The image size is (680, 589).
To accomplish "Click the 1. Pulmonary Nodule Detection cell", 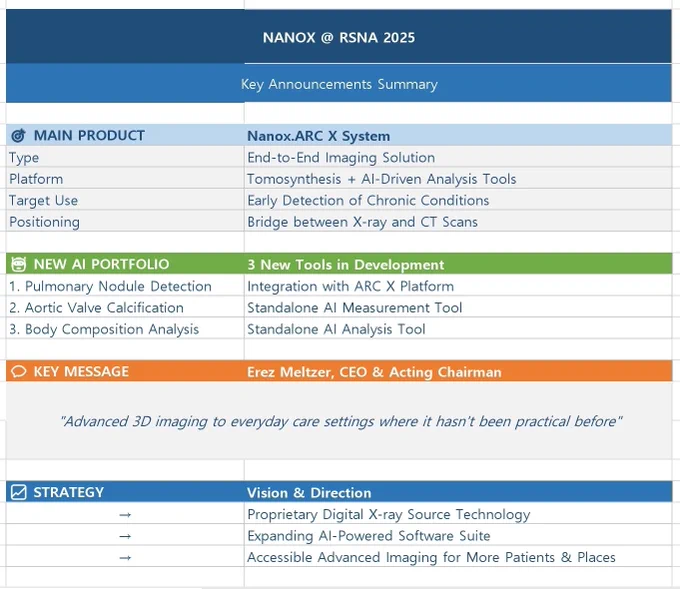I will click(x=125, y=286).
